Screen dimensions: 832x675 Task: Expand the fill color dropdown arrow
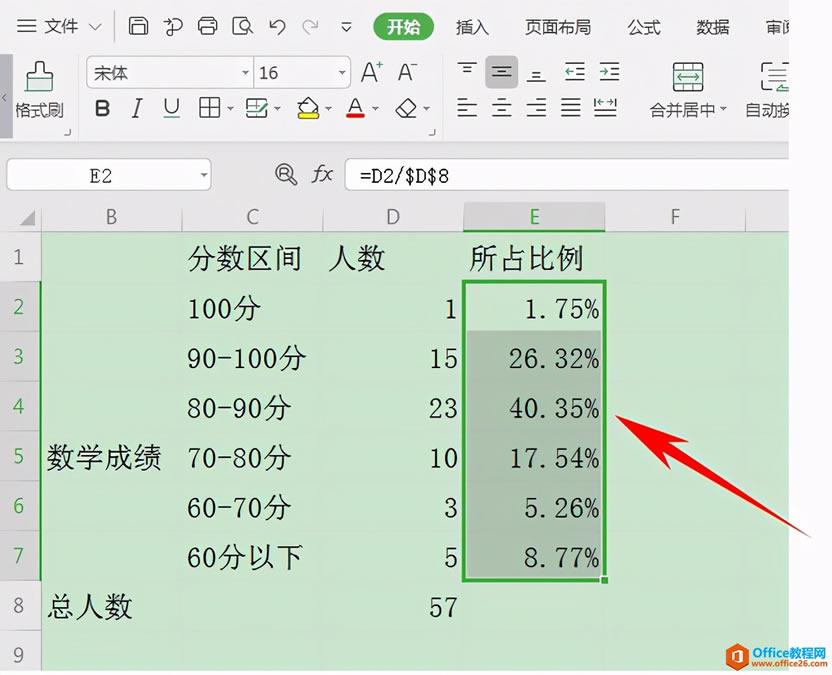coord(328,109)
